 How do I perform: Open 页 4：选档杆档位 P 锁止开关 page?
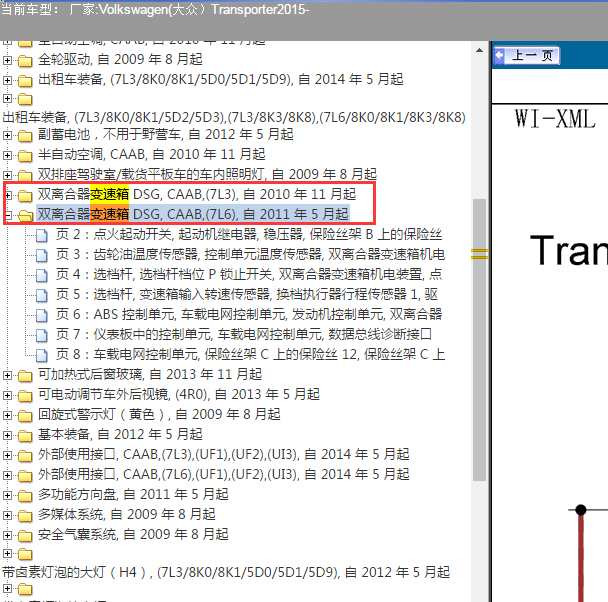(x=249, y=274)
